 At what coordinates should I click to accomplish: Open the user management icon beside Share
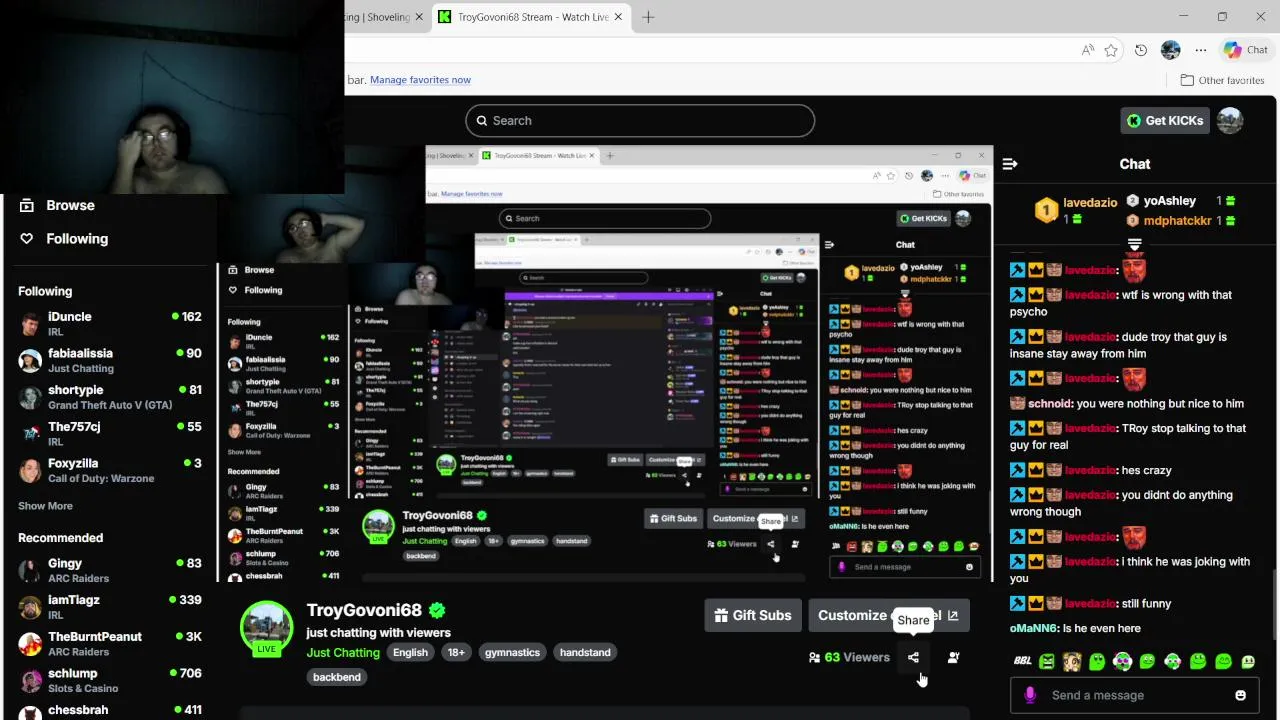953,657
